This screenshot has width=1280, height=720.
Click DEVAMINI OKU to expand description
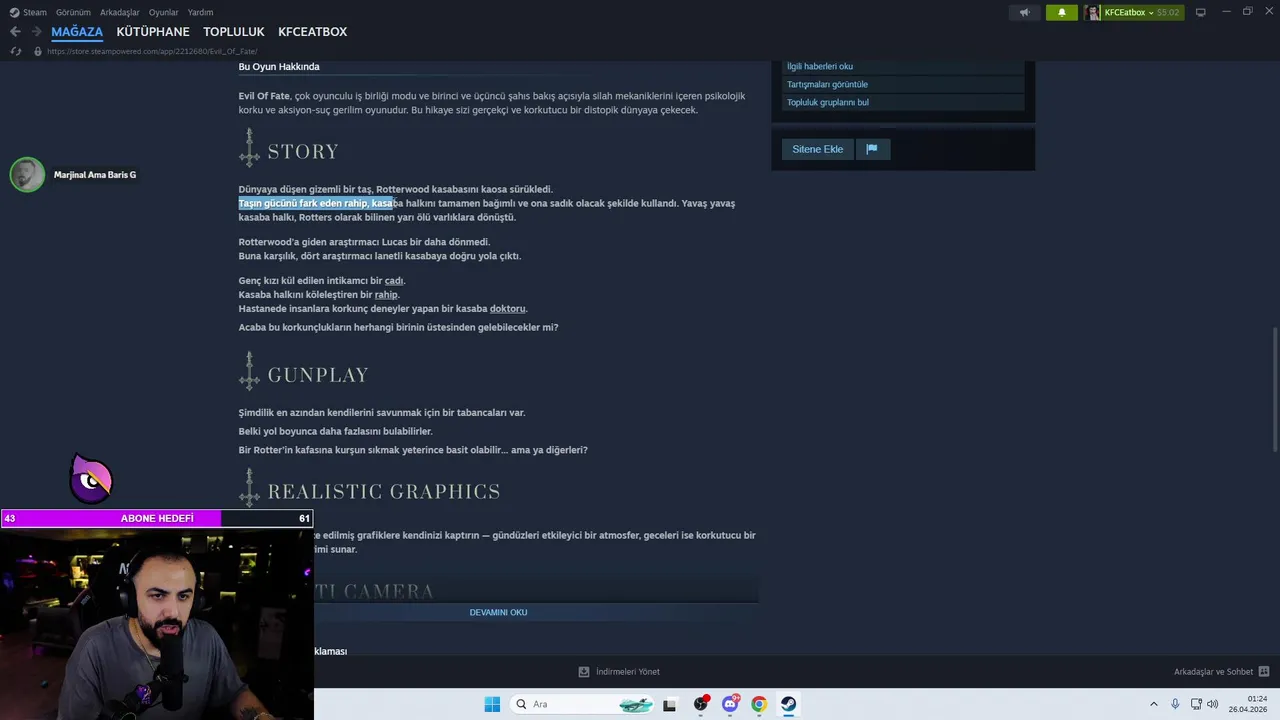(498, 612)
